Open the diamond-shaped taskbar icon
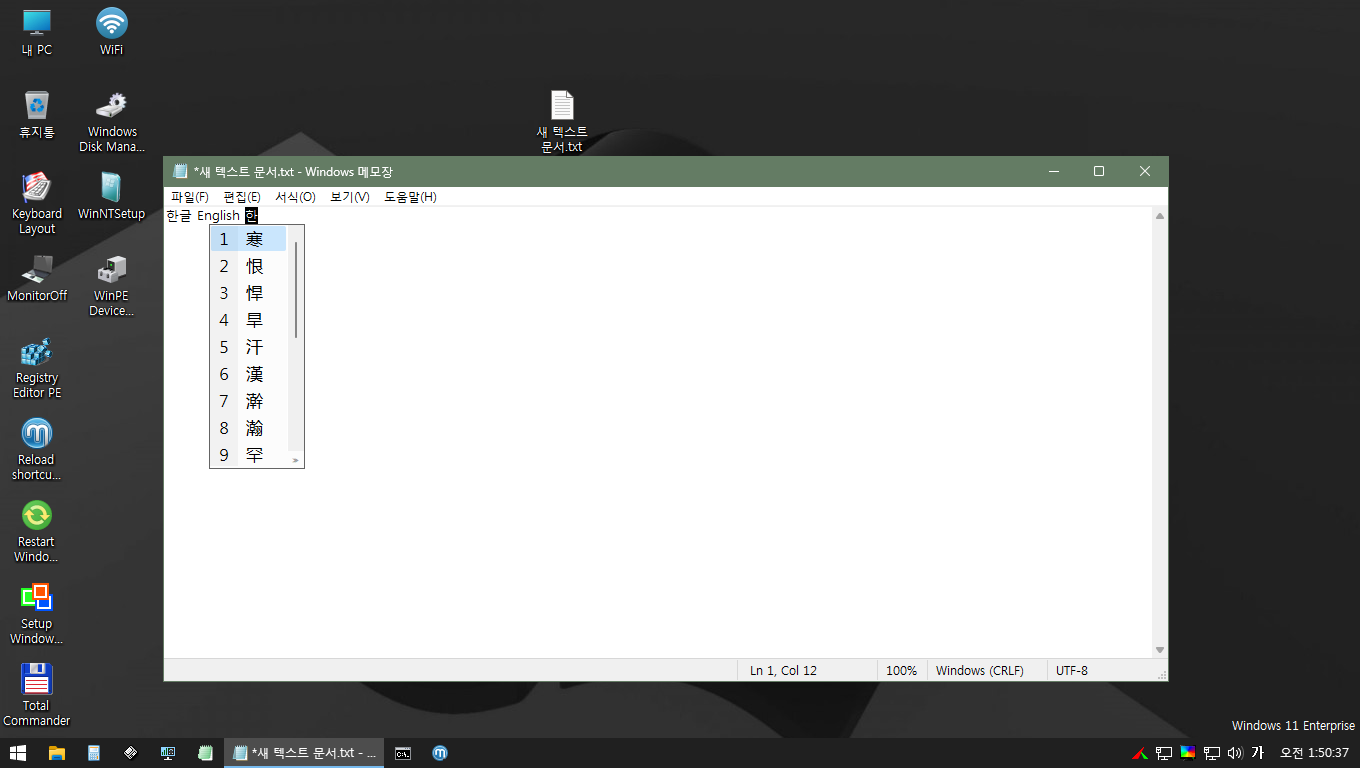The height and width of the screenshot is (768, 1360). [131, 753]
